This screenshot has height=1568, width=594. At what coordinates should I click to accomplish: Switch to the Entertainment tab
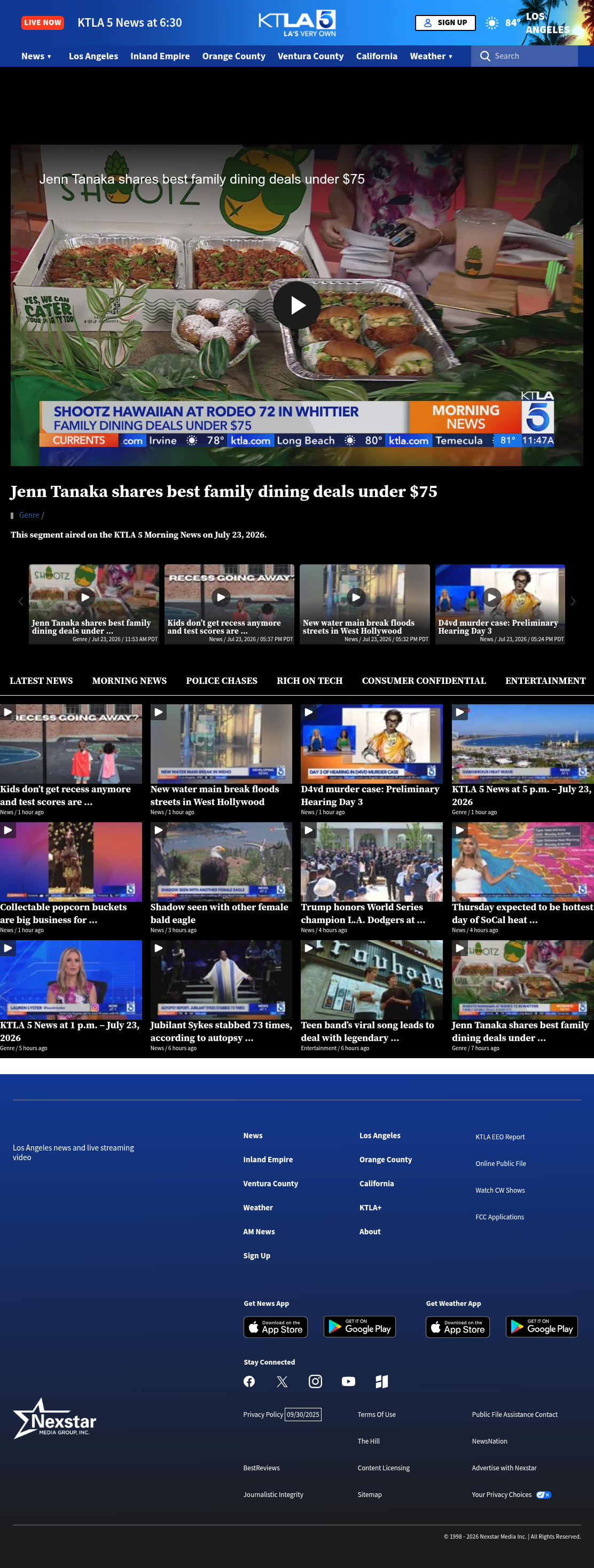pos(545,681)
